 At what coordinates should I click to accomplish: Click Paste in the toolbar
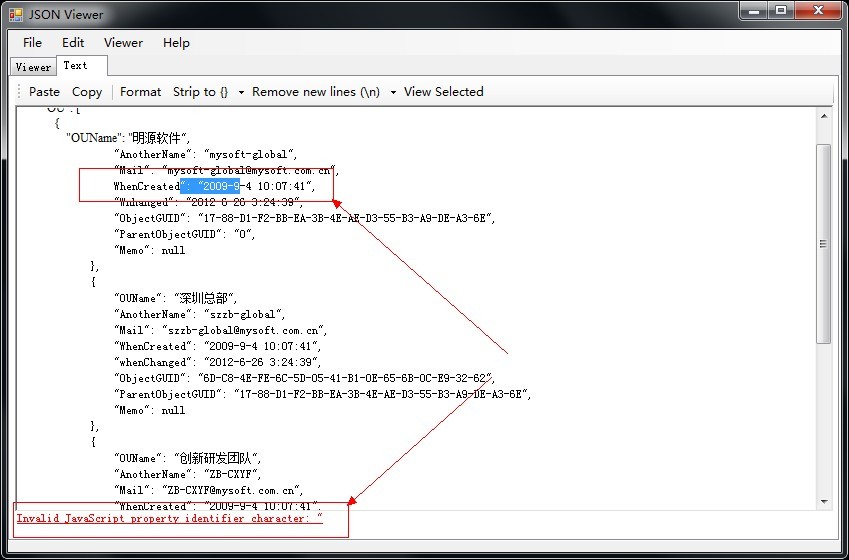point(44,92)
